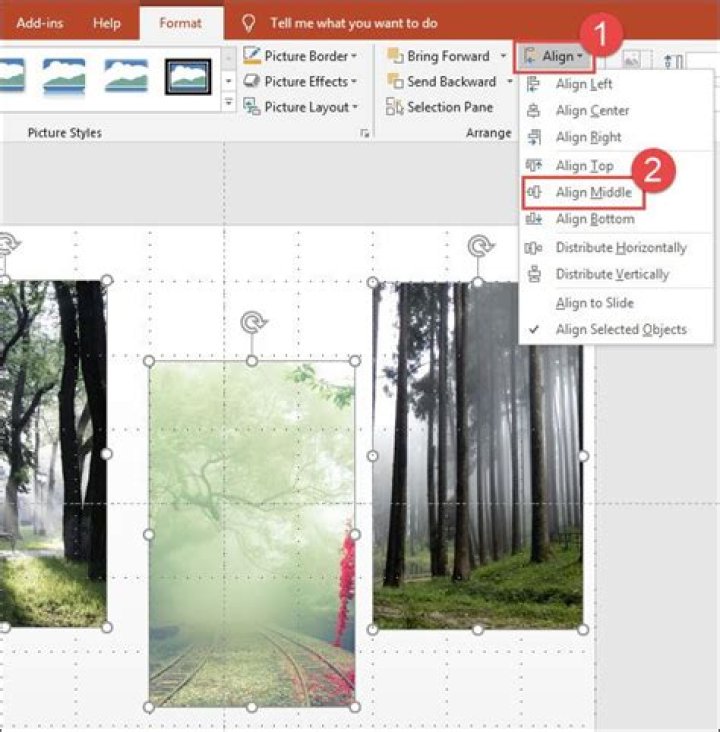Click the rotation handle of the middle picture
This screenshot has height=732, width=720.
(253, 322)
